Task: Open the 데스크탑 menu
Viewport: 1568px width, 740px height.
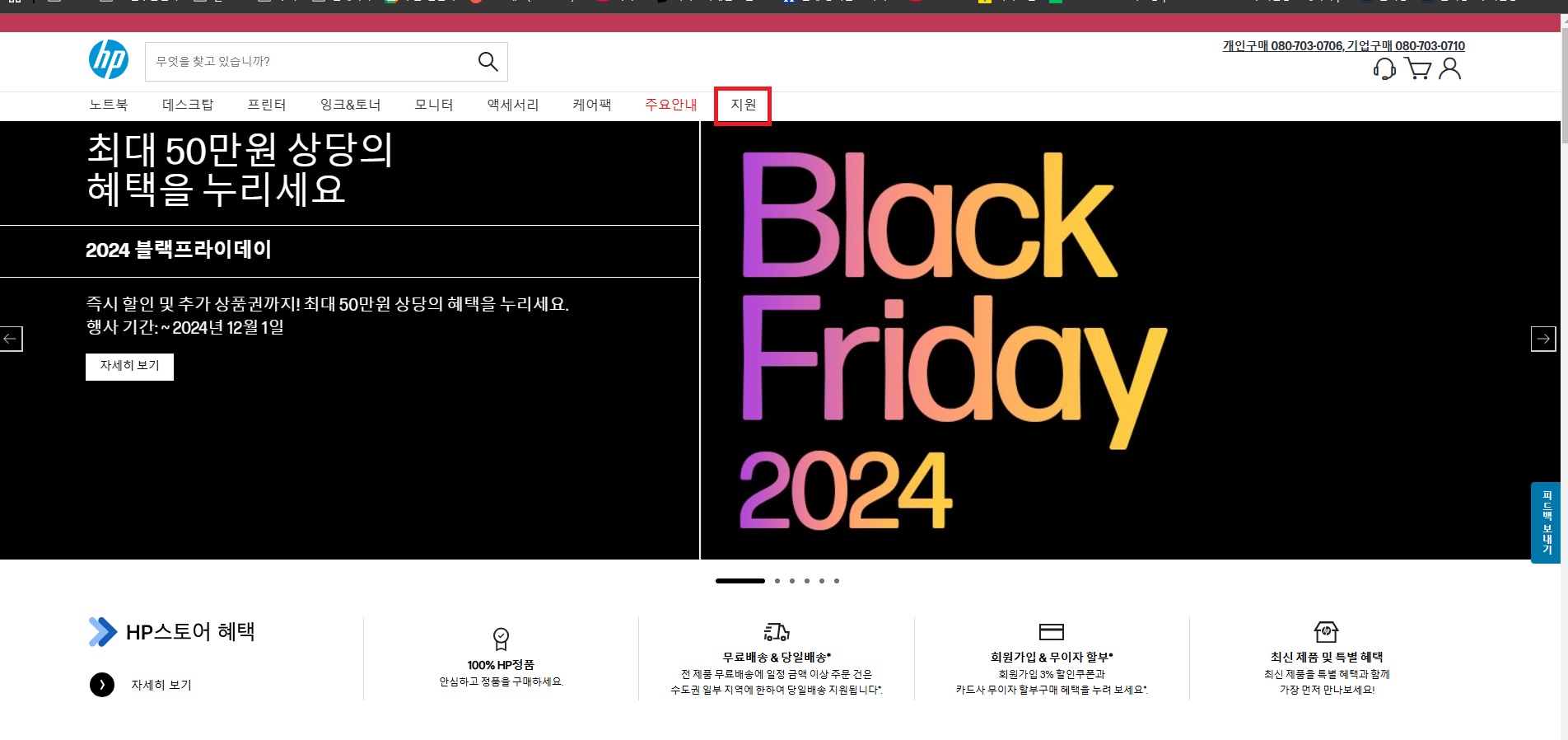Action: [188, 105]
